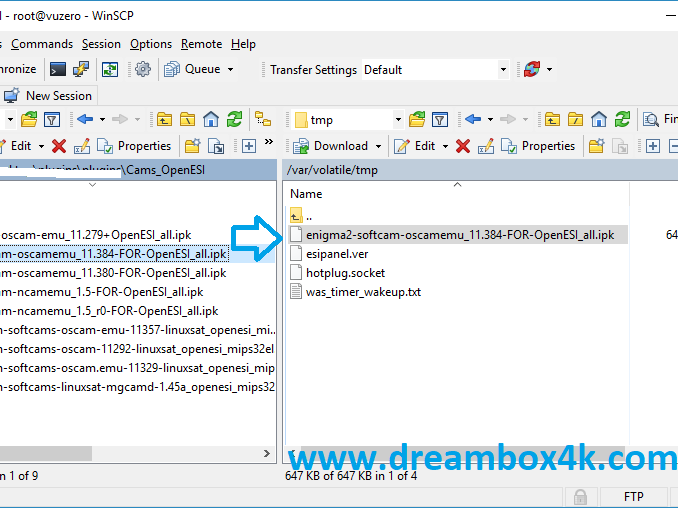The width and height of the screenshot is (678, 508).
Task: Select local mgcamd-1.45a_openesi file
Action: tap(138, 387)
